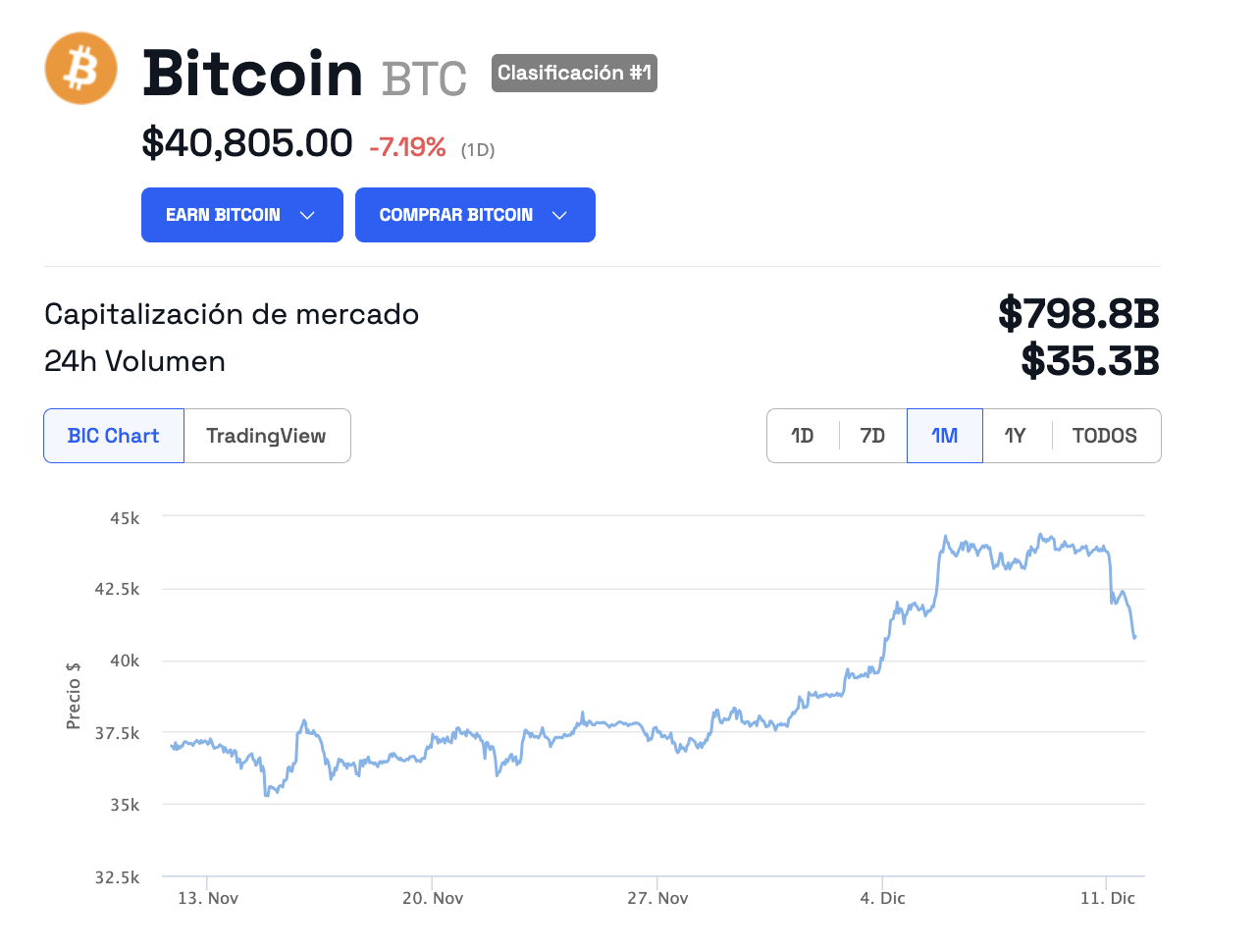Select the 1D time range
This screenshot has height=952, width=1258.
point(803,436)
